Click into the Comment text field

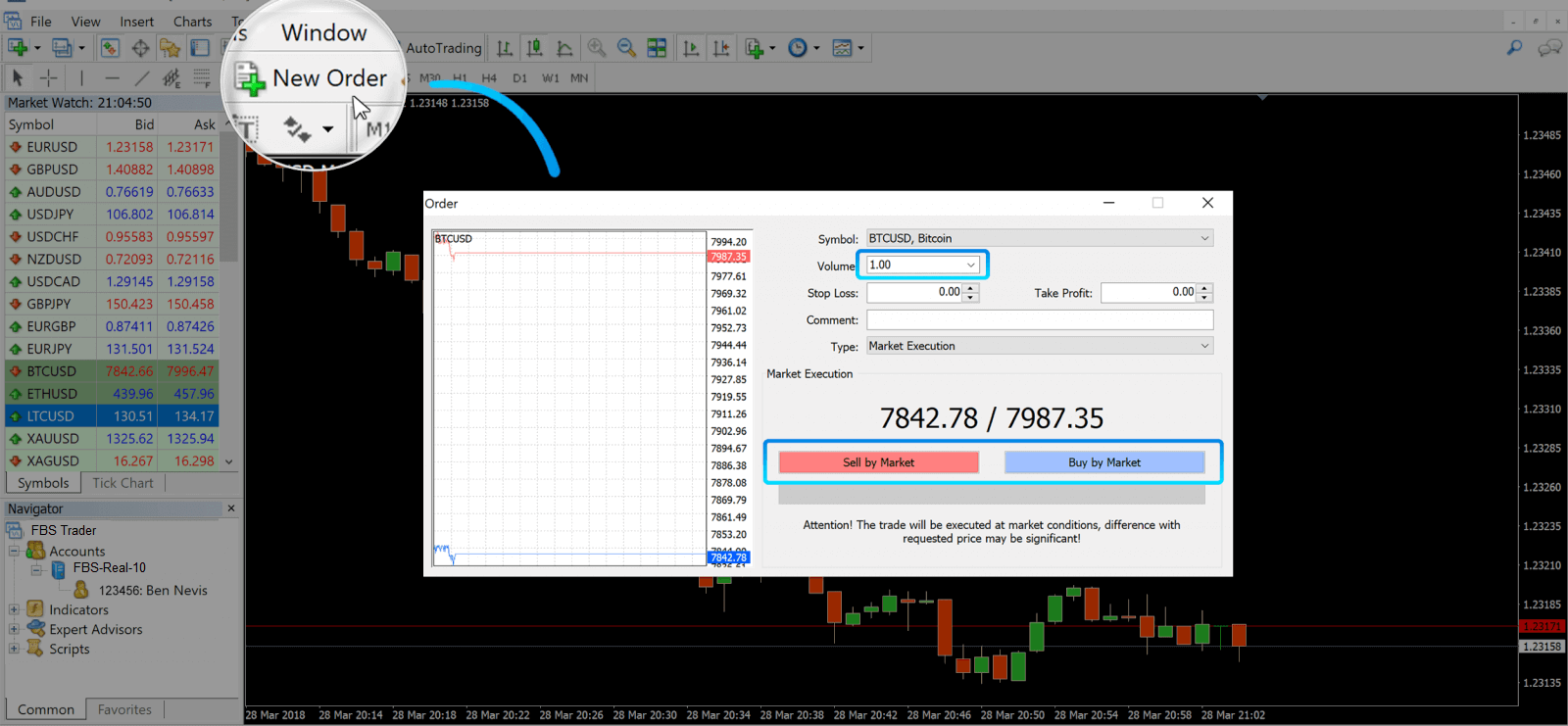click(1039, 320)
